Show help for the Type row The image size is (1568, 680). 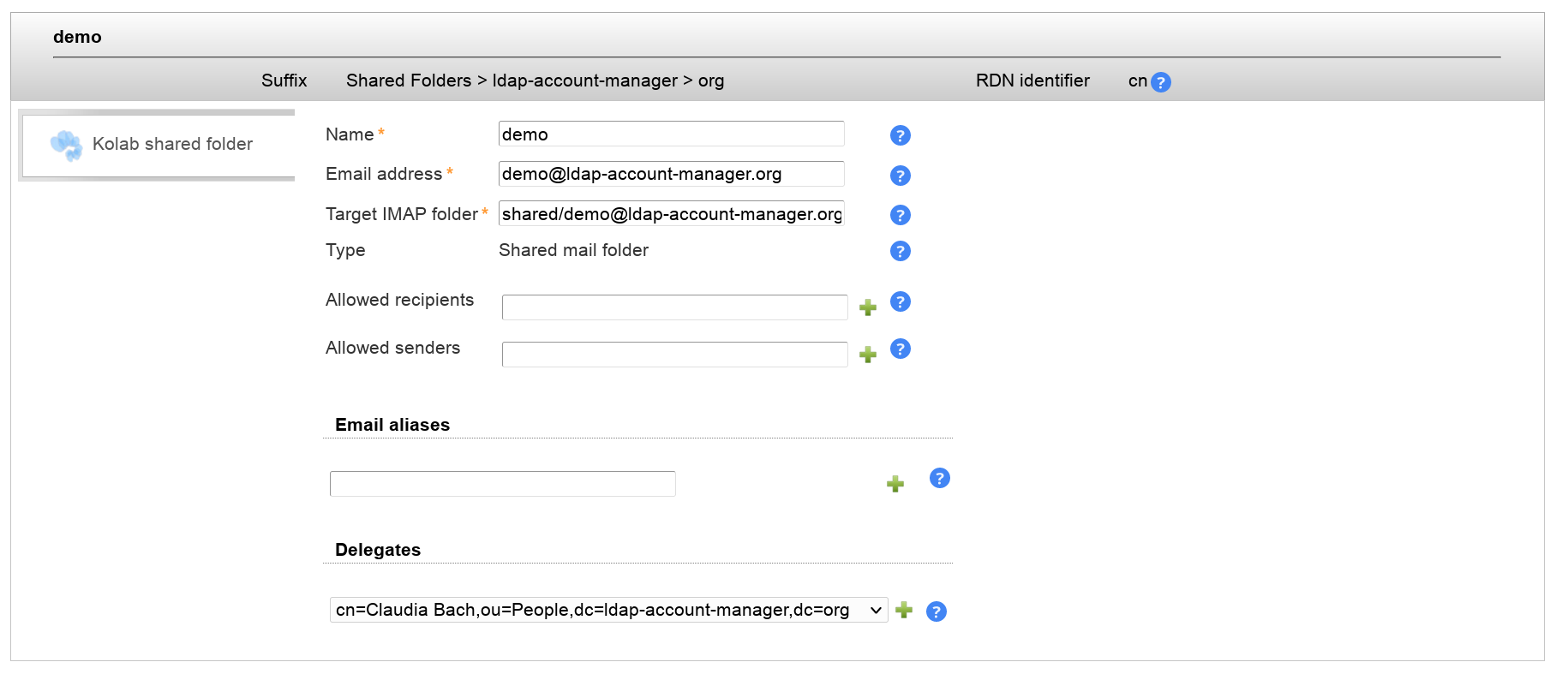900,251
